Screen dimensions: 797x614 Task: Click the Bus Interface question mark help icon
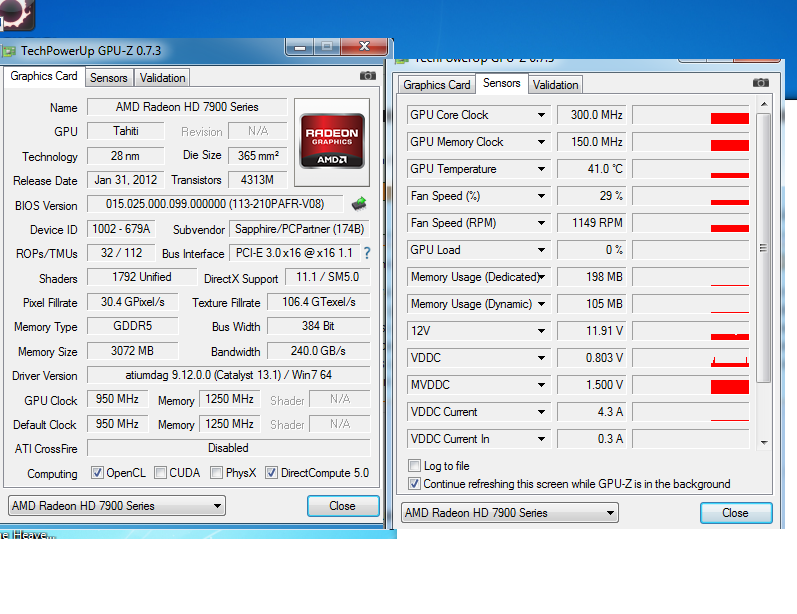[x=367, y=253]
